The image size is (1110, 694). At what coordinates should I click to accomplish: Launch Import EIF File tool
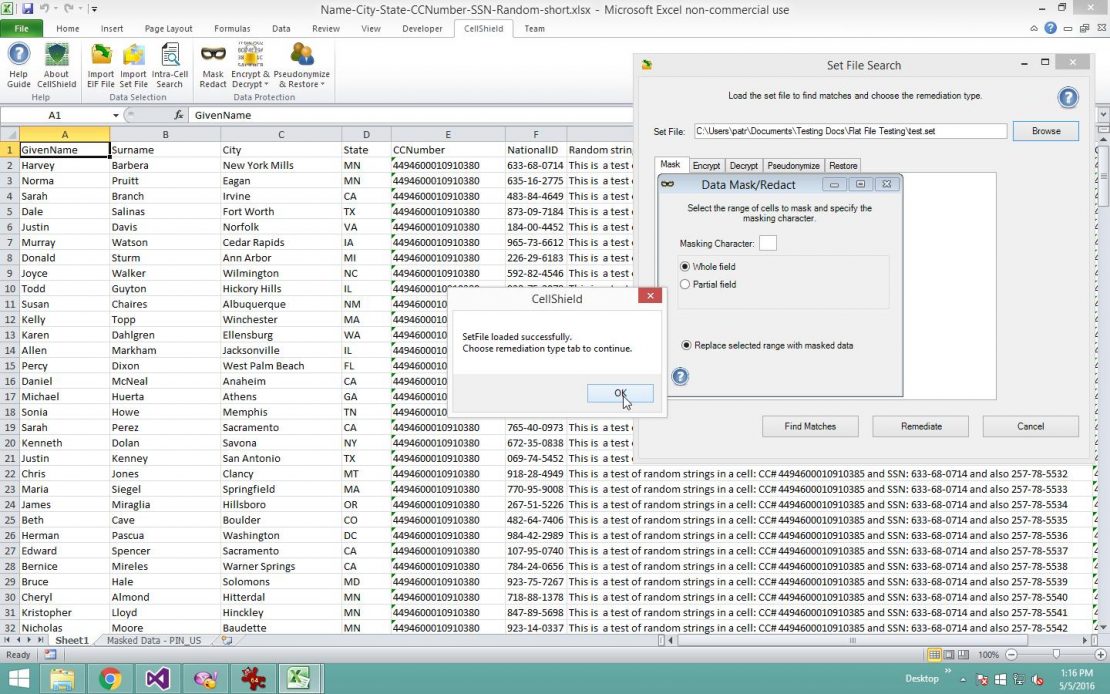101,65
